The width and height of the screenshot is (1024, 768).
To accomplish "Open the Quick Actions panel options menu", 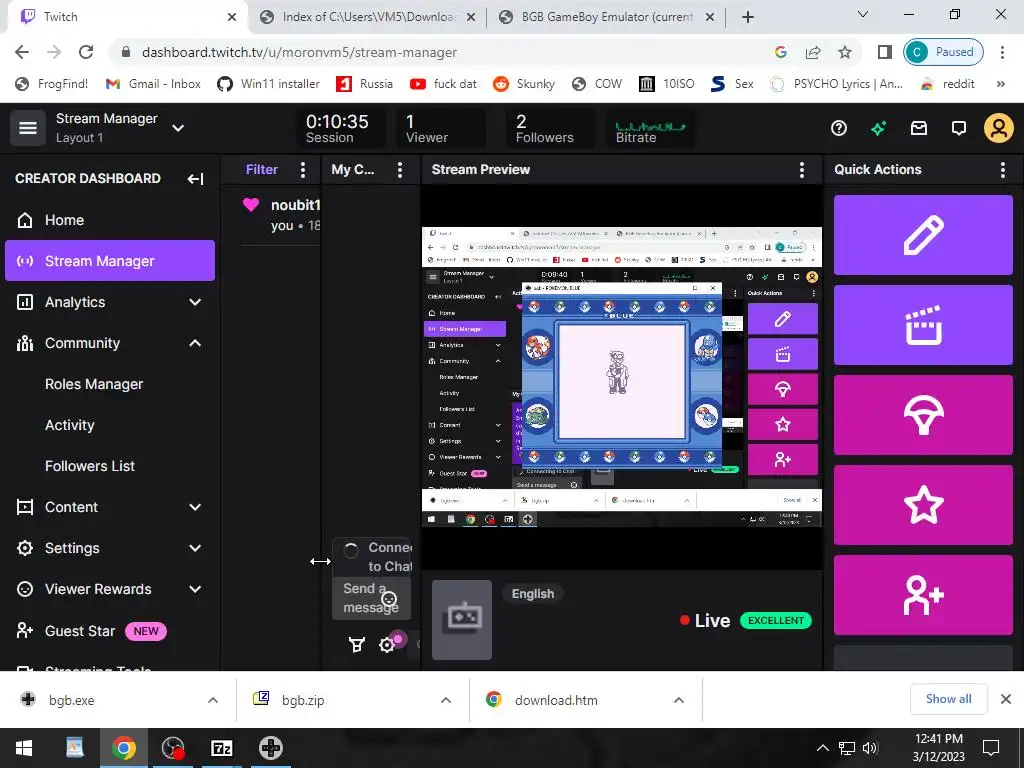I will [x=1002, y=170].
